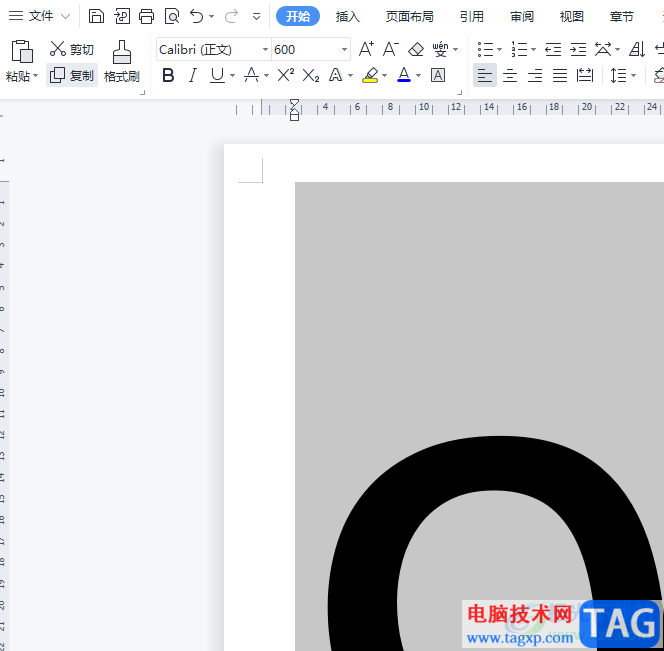Expand the font name dropdown arrow
This screenshot has width=664, height=651.
[x=265, y=50]
